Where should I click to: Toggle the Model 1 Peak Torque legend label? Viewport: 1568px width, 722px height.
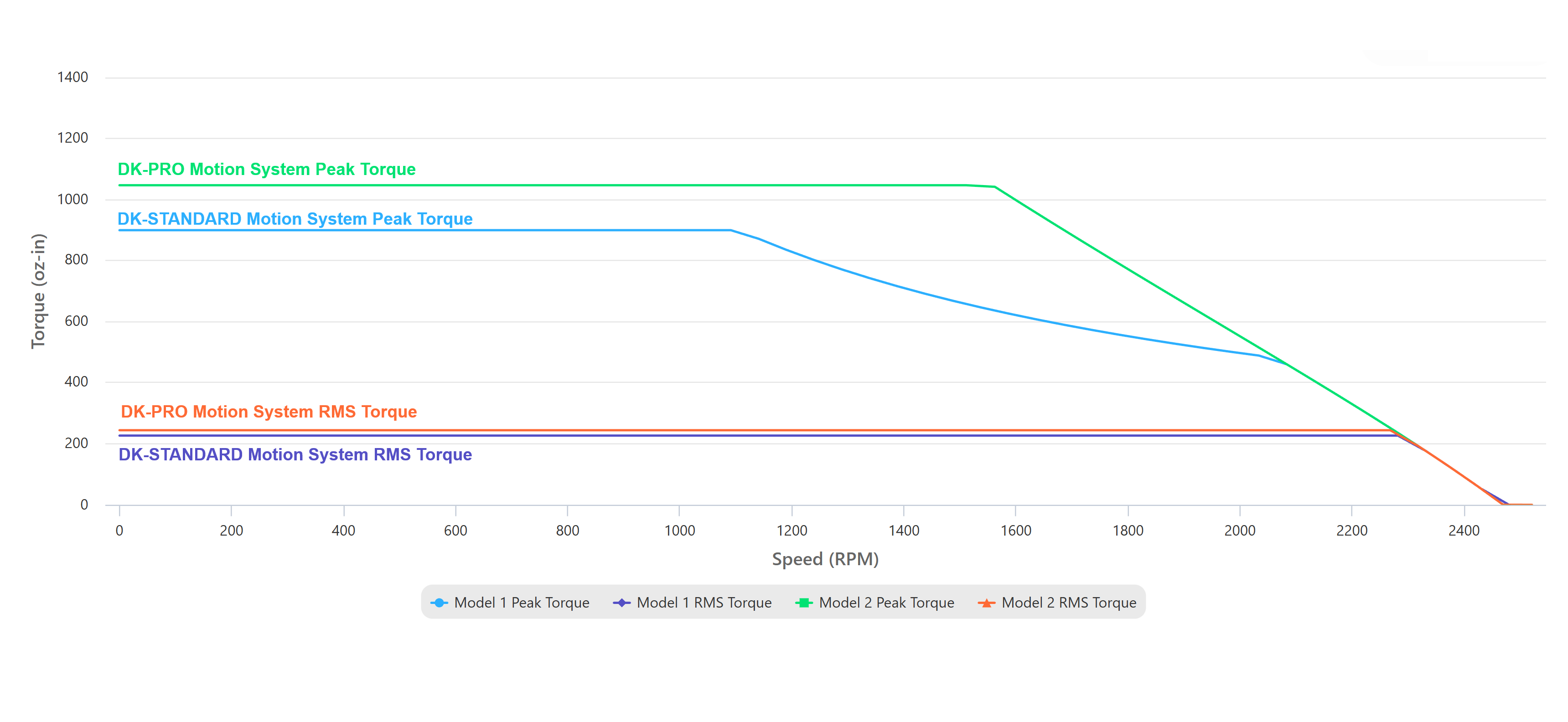522,603
